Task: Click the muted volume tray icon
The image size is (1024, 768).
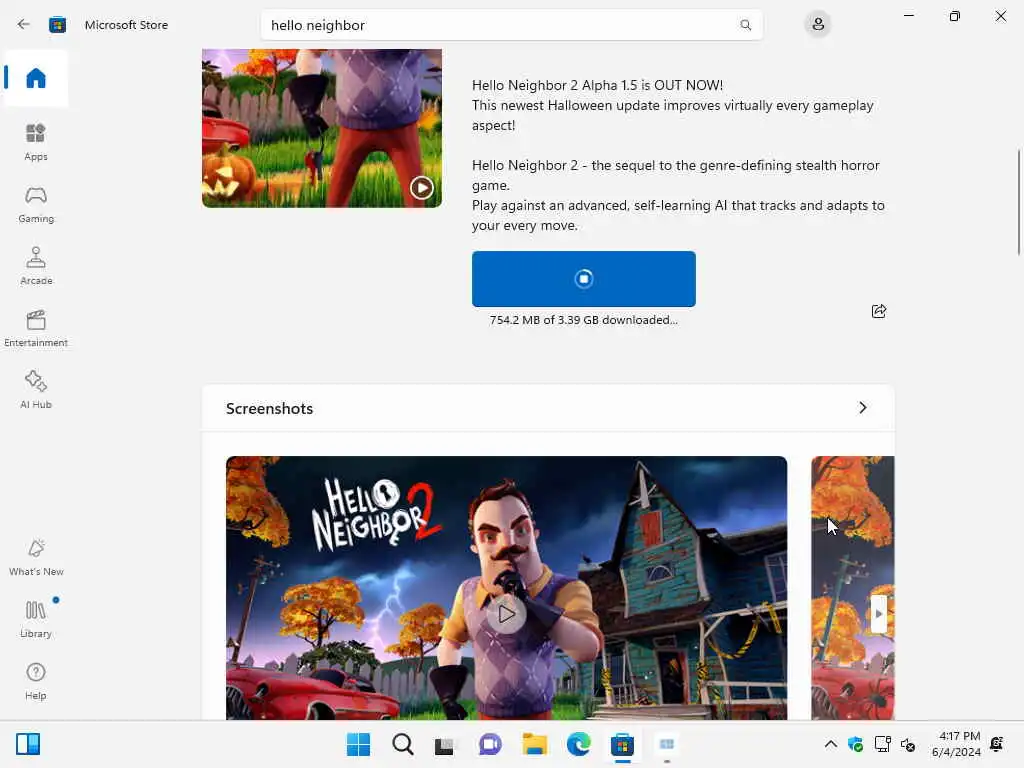Action: click(x=908, y=744)
